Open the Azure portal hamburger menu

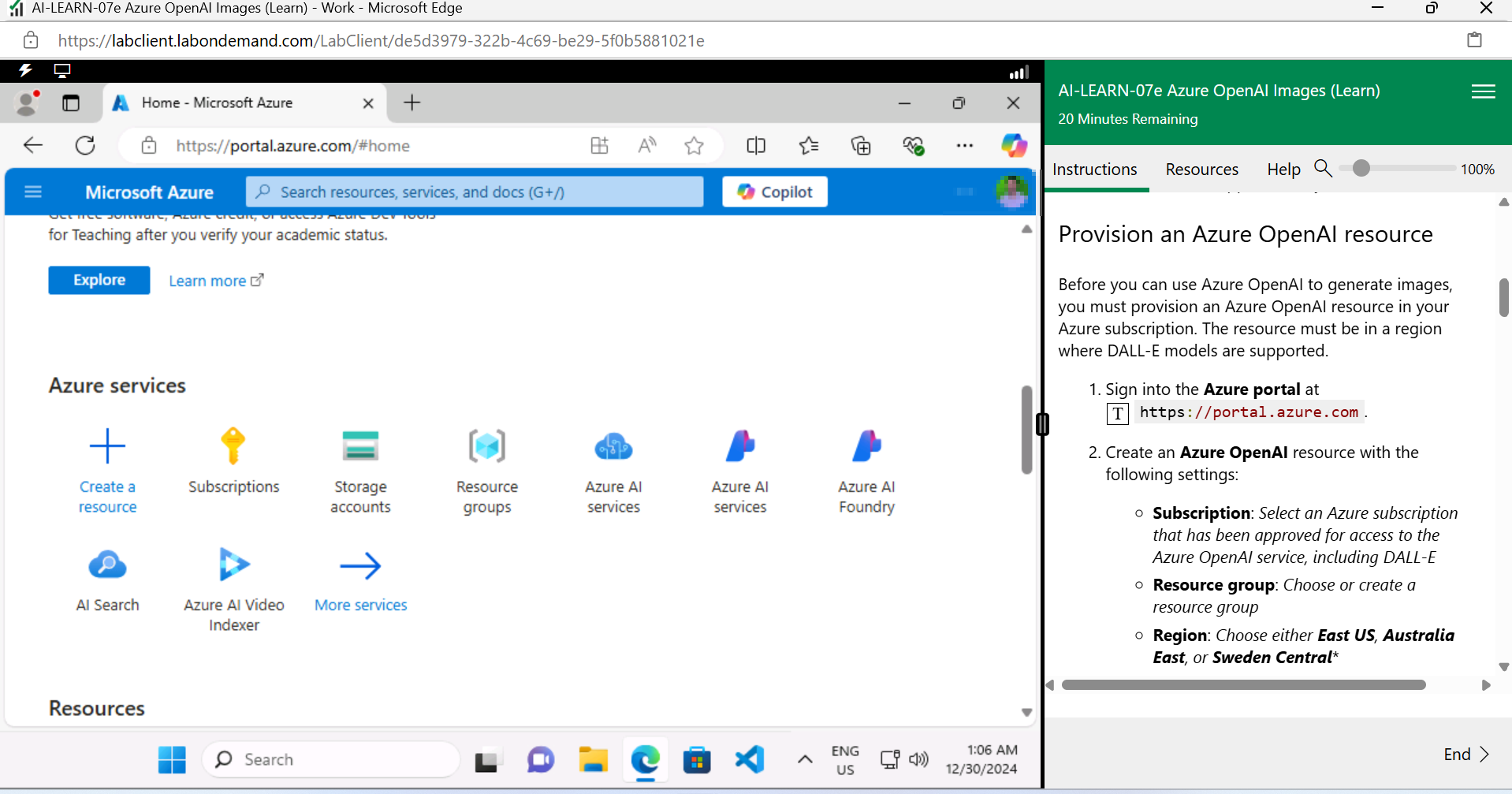coord(32,192)
